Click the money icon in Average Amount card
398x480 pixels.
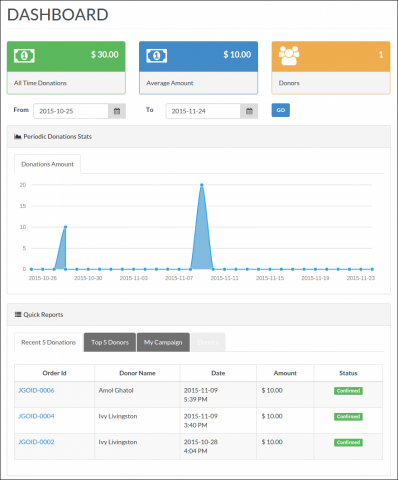coord(156,56)
